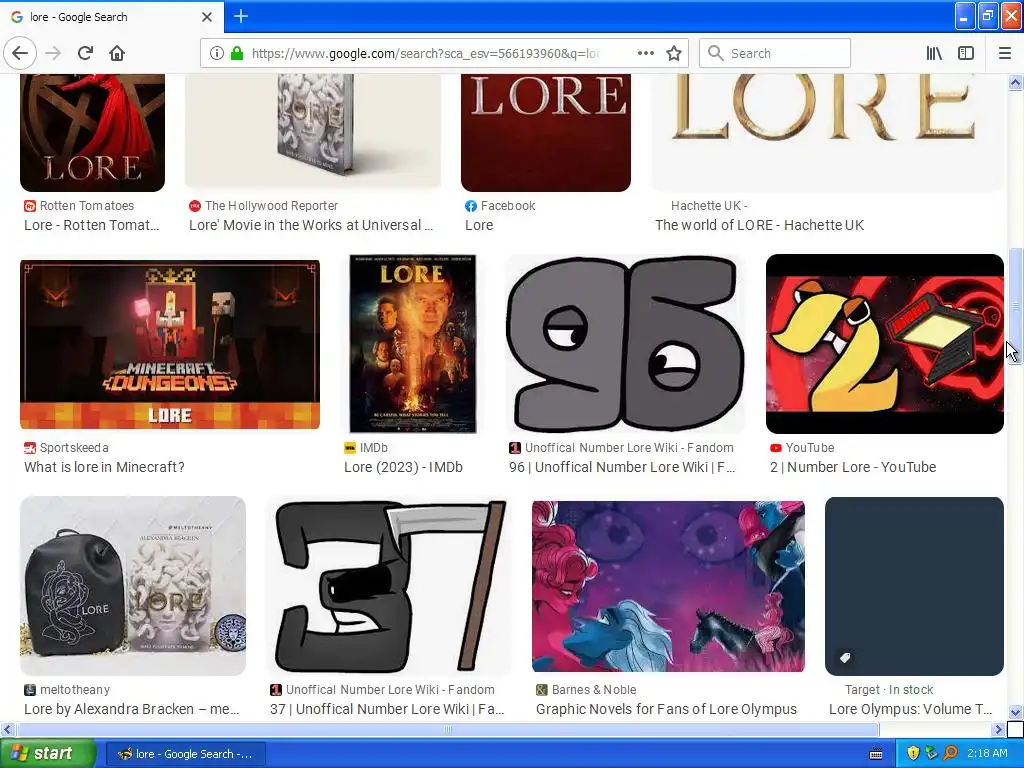The width and height of the screenshot is (1024, 768).
Task: Open the gold LORE Hachette UK image
Action: click(827, 133)
